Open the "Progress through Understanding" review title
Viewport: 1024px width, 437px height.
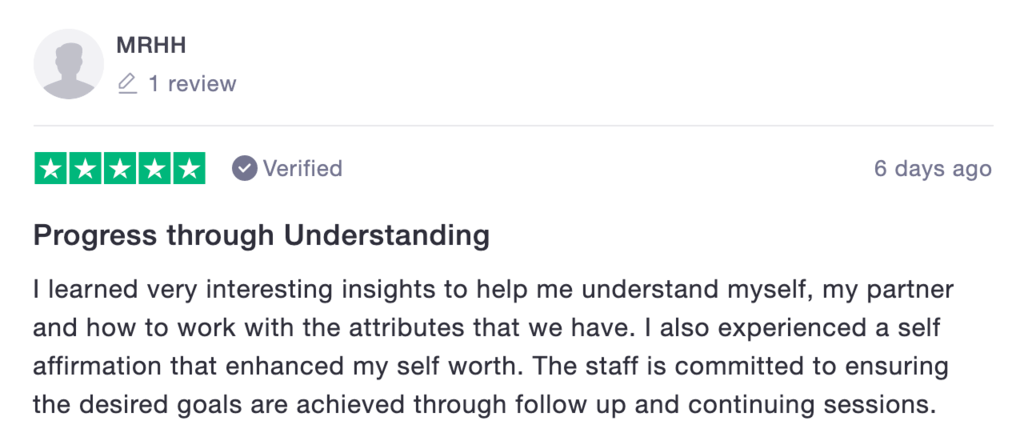click(x=261, y=236)
